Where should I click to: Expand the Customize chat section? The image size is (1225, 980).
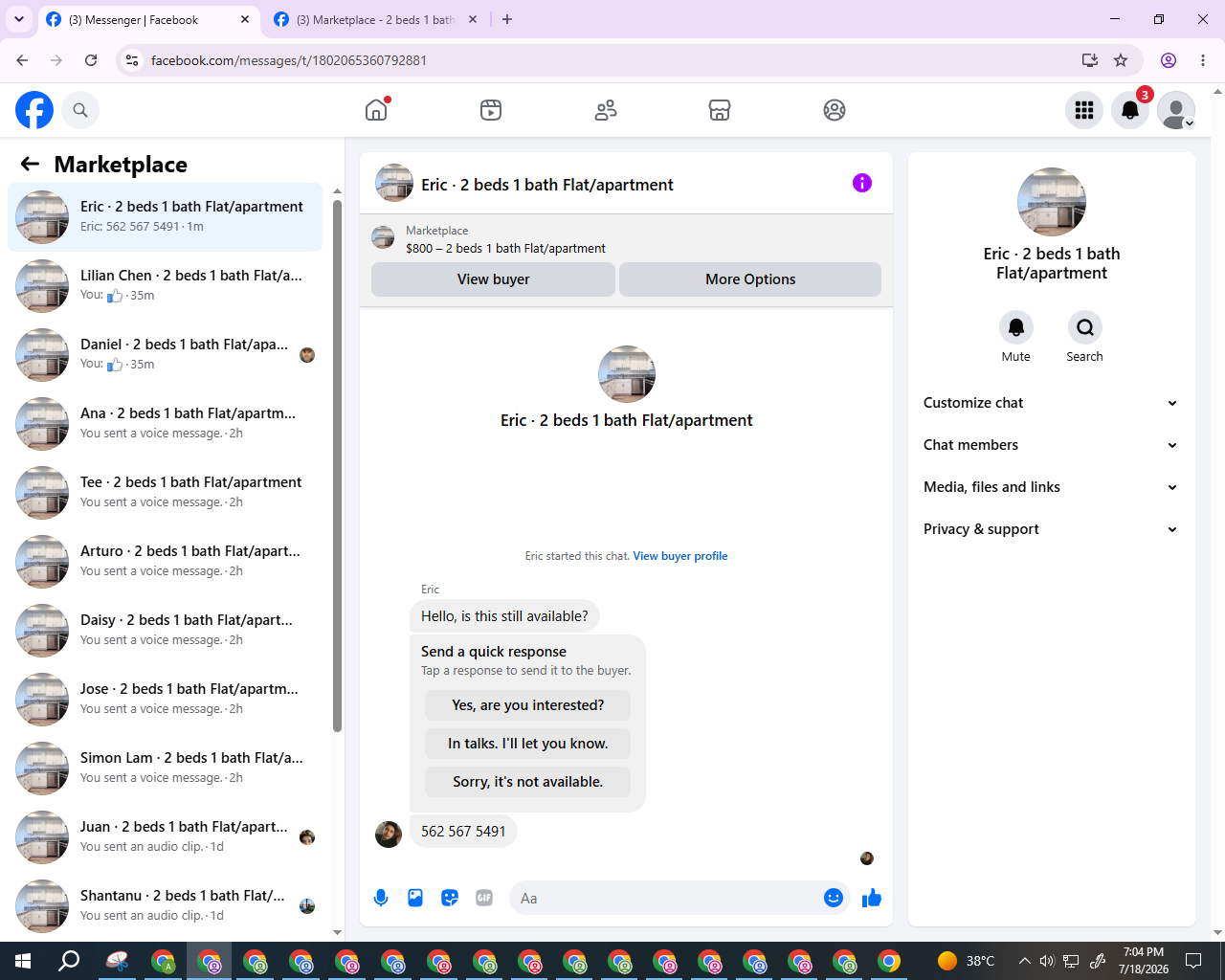1051,403
